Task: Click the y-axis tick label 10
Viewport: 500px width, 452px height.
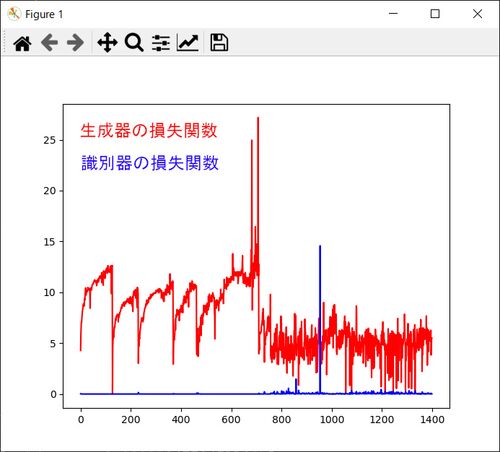Action: 49,293
